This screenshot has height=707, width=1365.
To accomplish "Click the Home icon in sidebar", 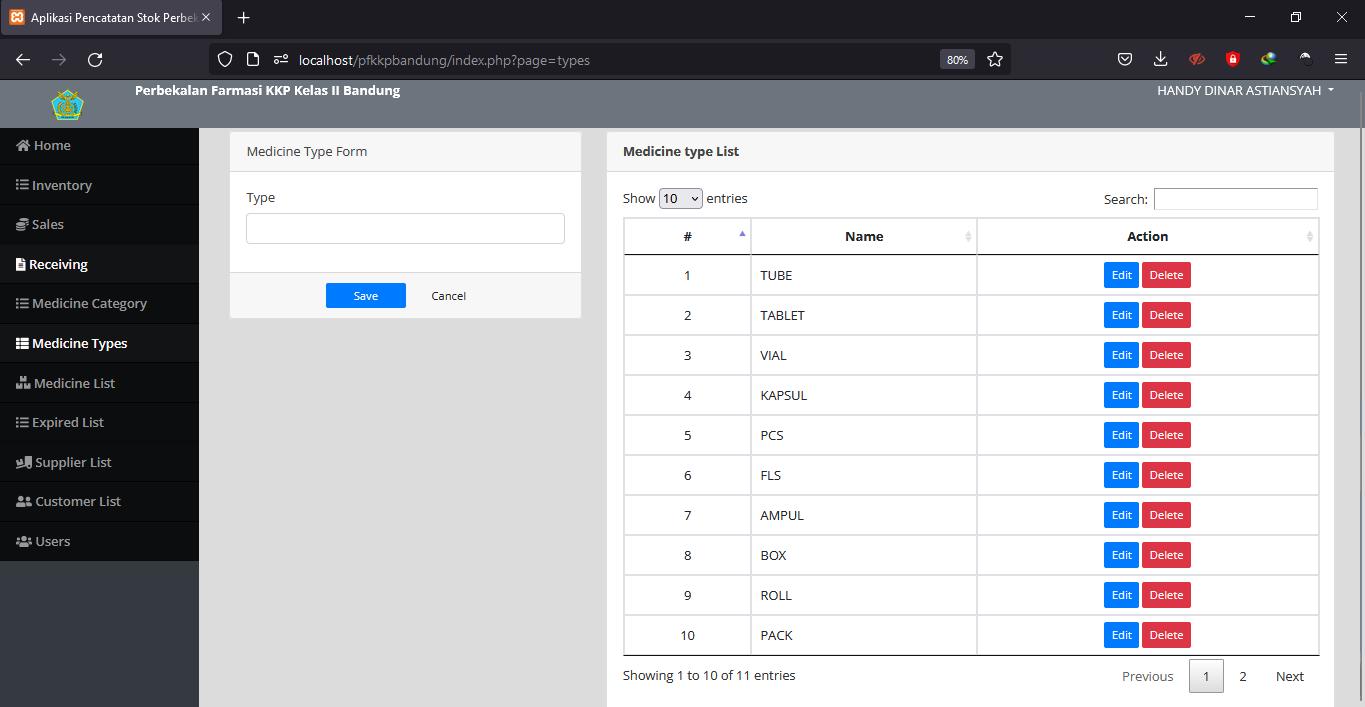I will click(x=23, y=146).
